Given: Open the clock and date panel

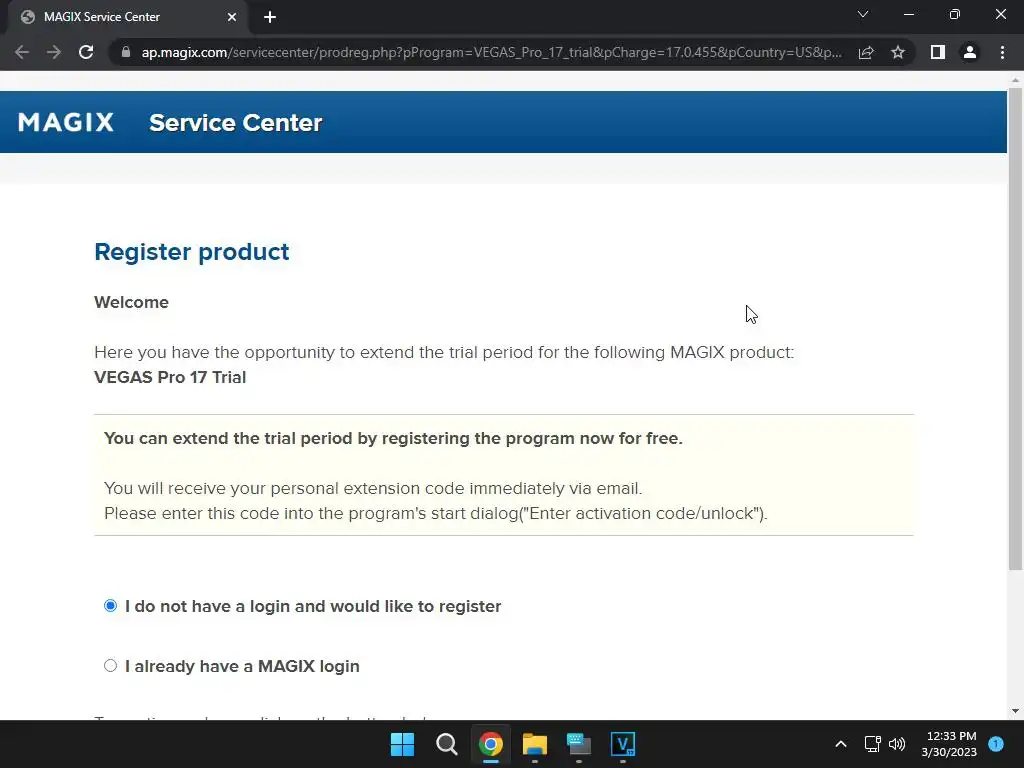Looking at the screenshot, I should tap(949, 744).
